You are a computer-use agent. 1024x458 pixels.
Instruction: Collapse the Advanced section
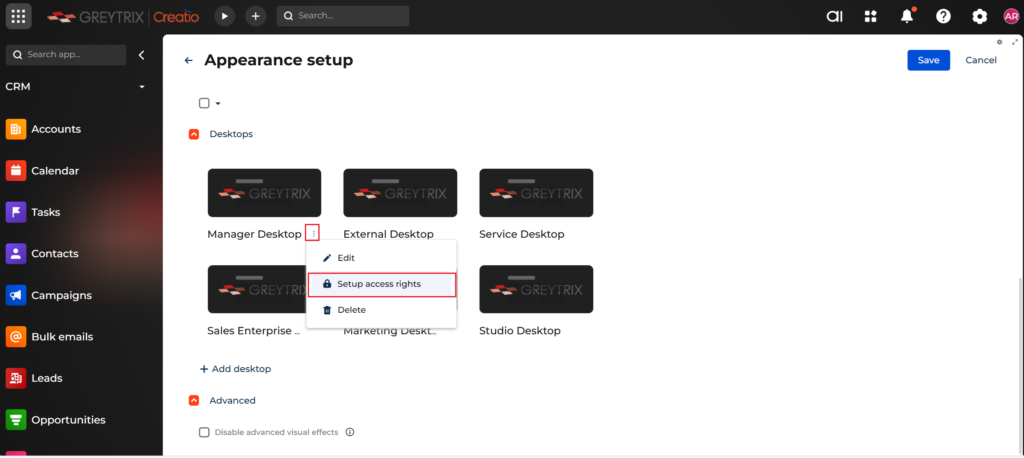(194, 400)
